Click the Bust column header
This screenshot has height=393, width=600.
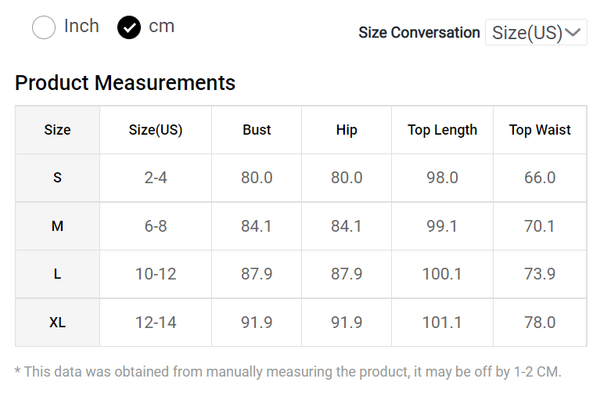tap(256, 130)
